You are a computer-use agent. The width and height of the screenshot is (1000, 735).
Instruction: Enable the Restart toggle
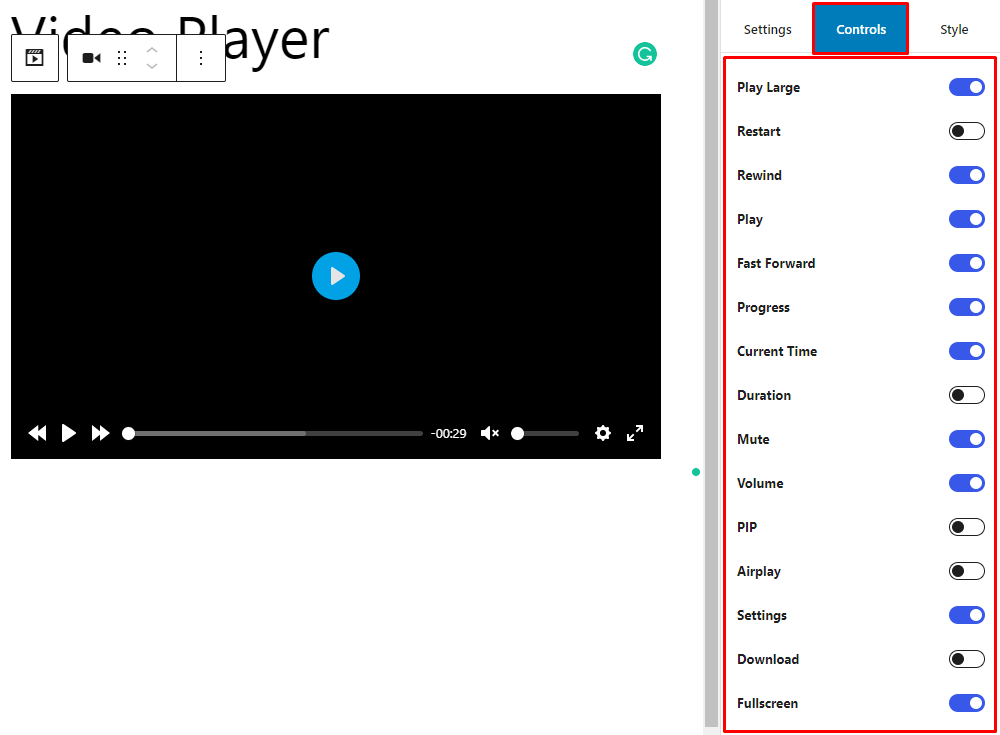coord(966,131)
